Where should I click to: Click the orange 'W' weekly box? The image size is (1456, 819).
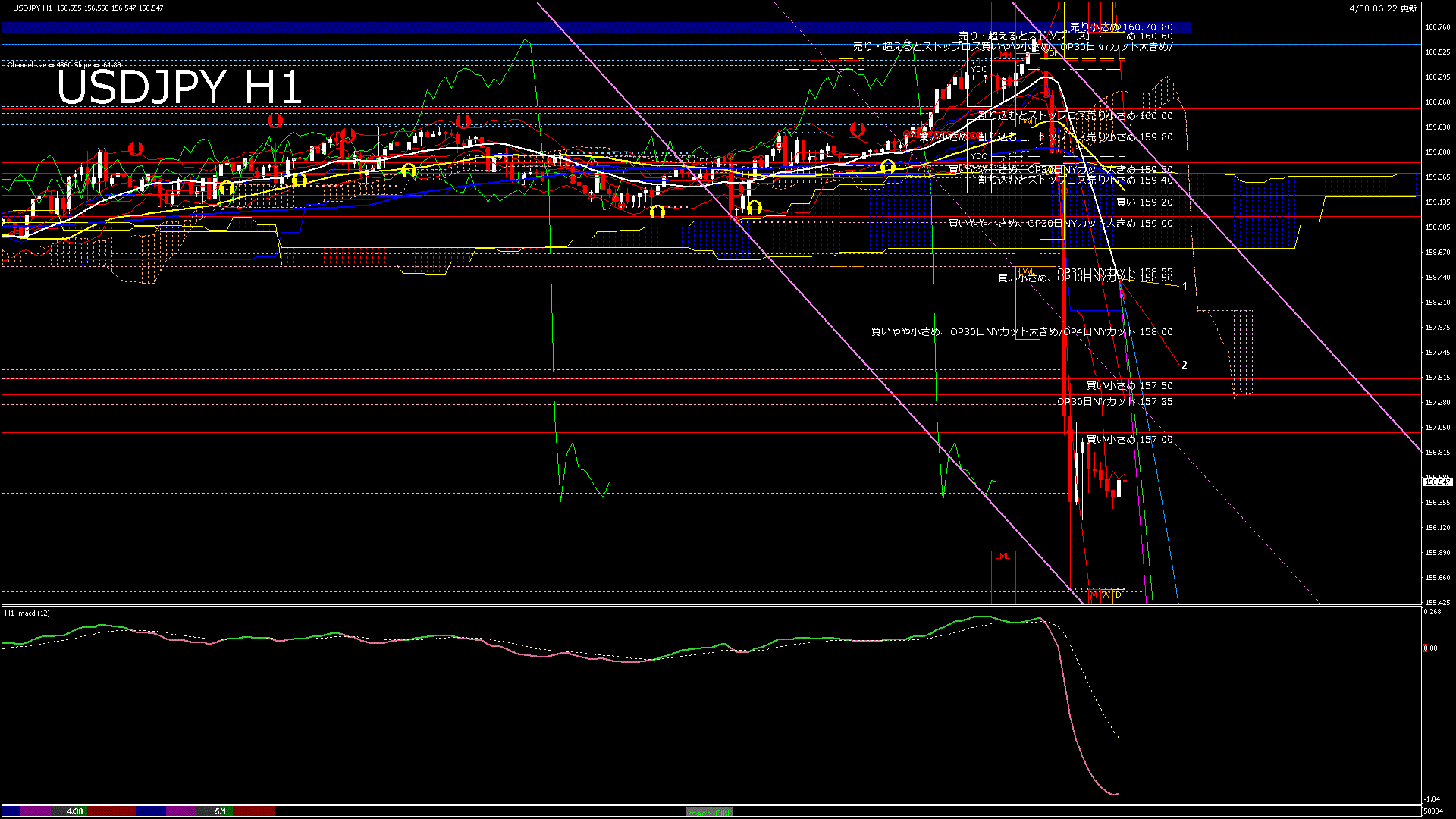coord(1106,595)
